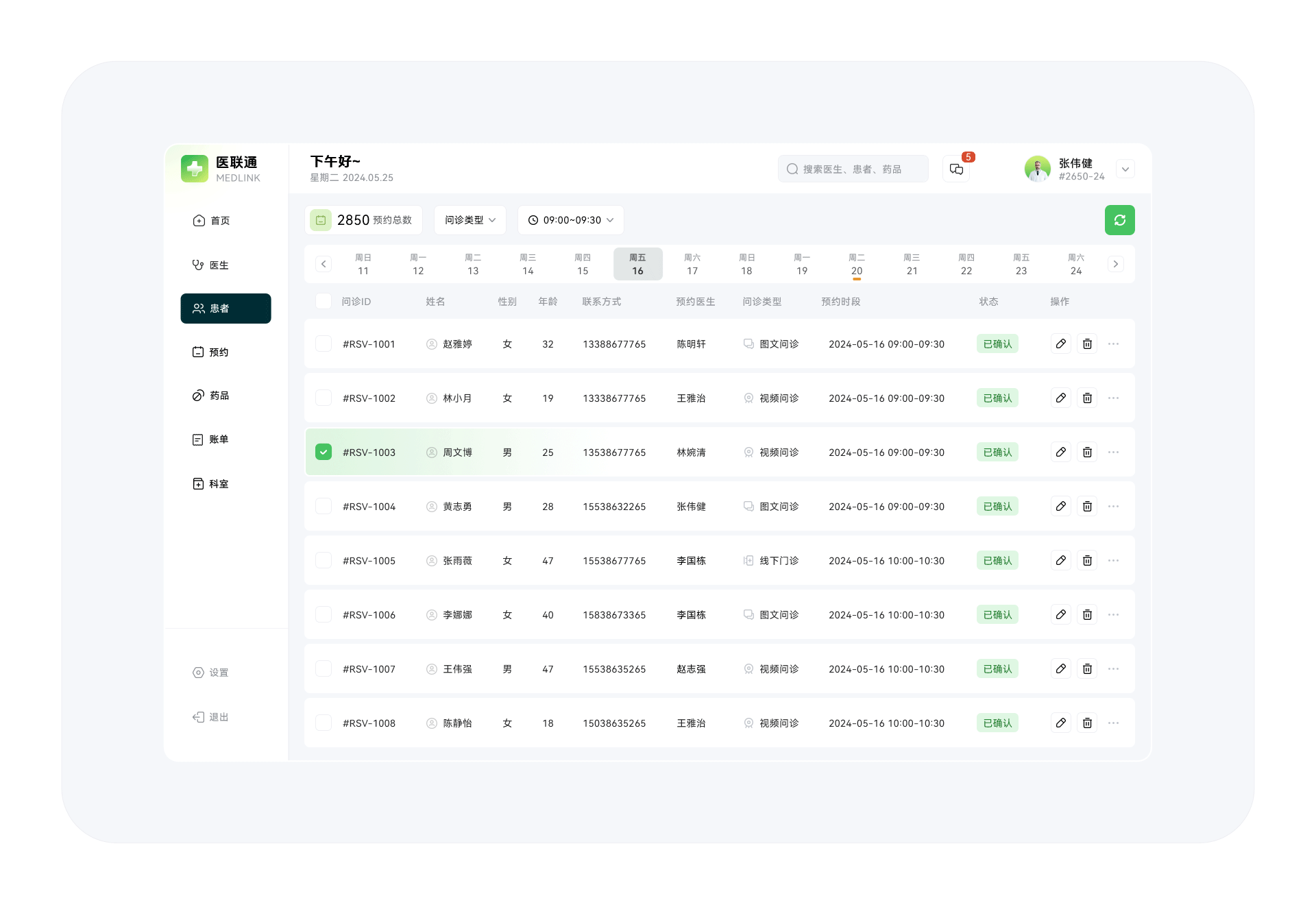Edit reservation #RSV-1001
The image size is (1316, 905).
point(1060,343)
